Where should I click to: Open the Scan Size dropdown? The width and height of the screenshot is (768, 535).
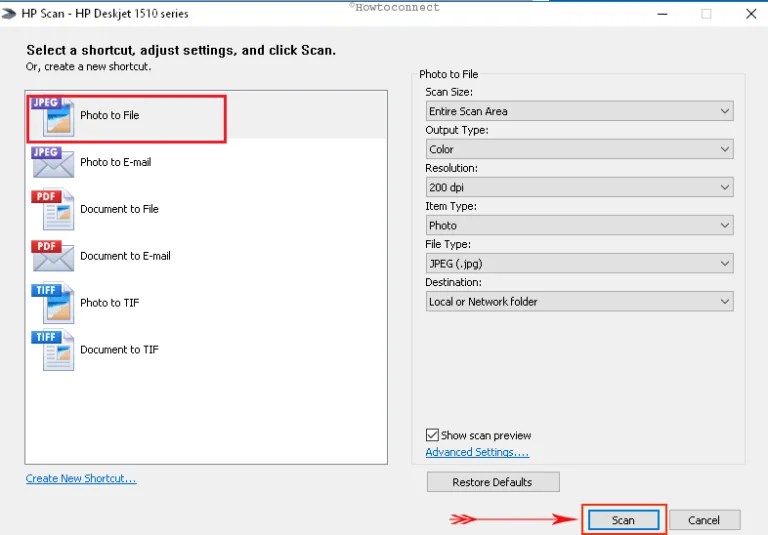click(579, 111)
